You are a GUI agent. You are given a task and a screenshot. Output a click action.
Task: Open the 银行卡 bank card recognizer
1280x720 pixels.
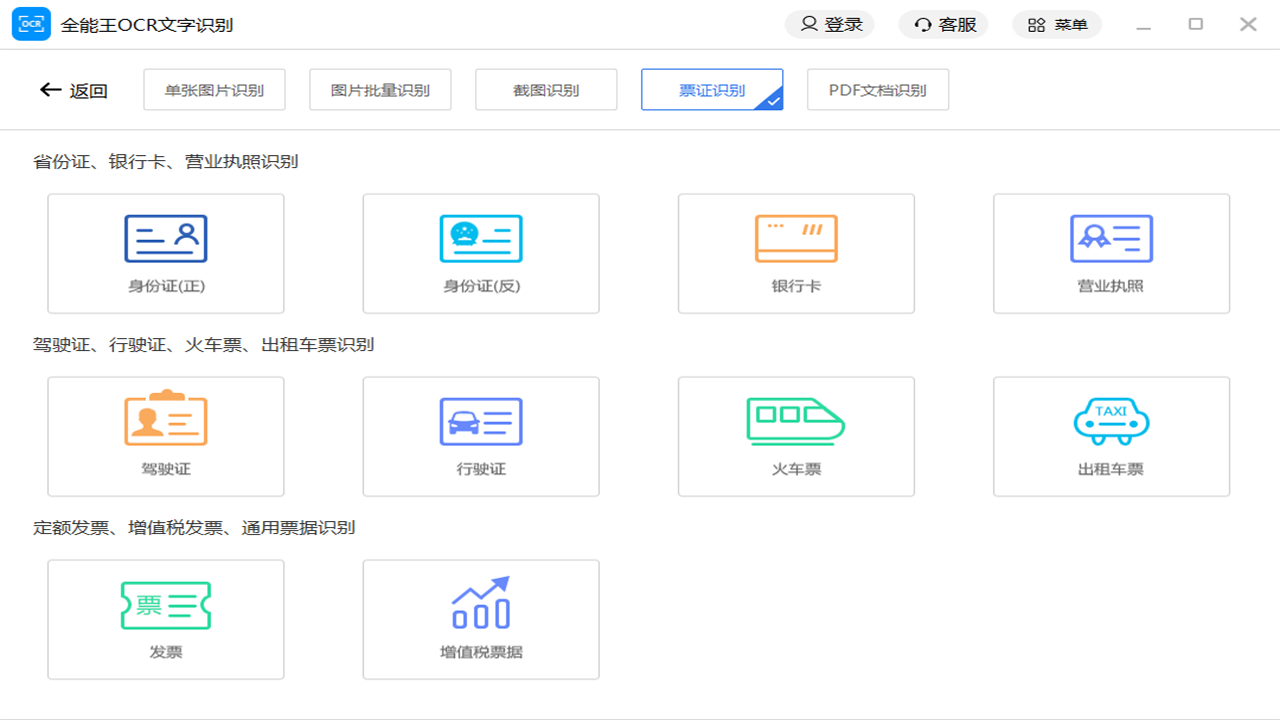coord(796,253)
